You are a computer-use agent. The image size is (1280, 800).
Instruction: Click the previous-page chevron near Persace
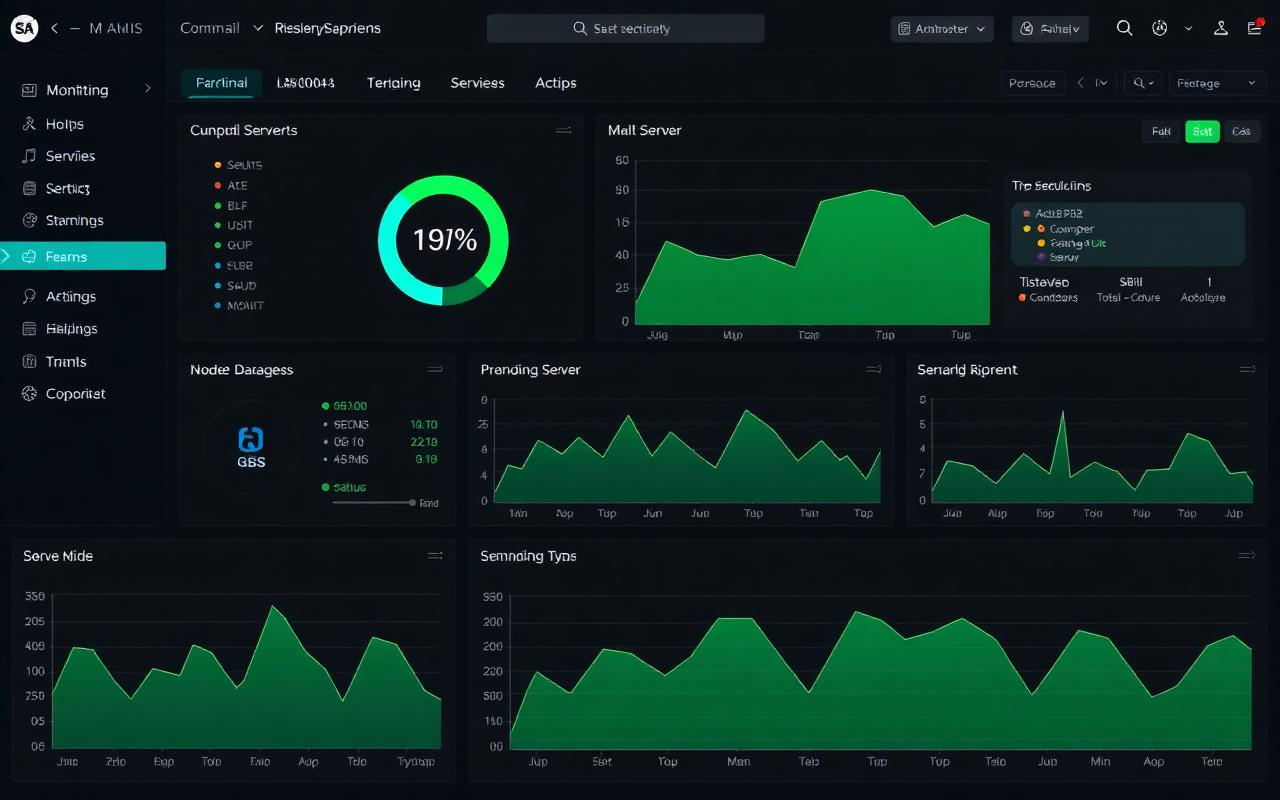click(x=1080, y=83)
